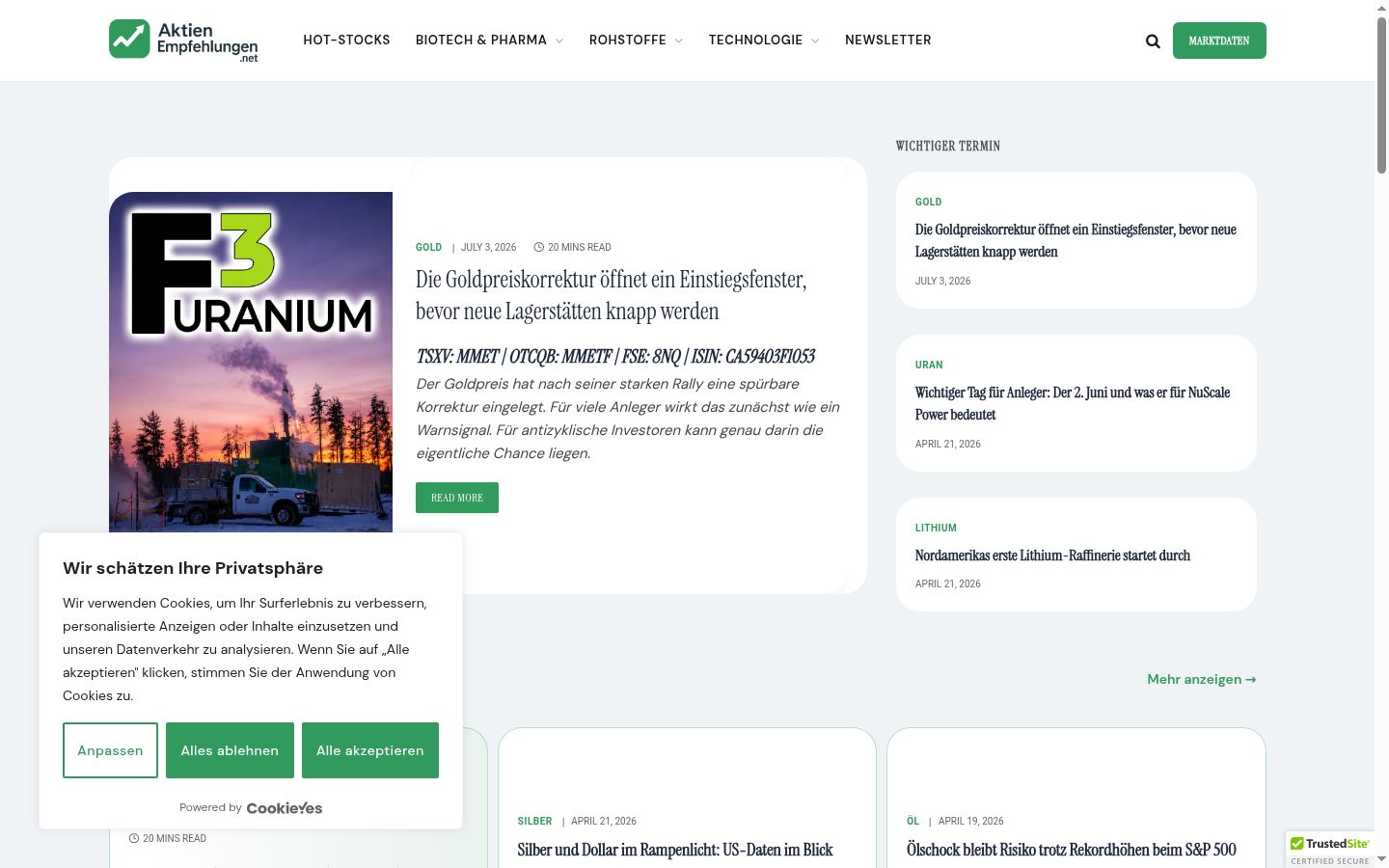
Task: Open the BIOTECH & PHARMA menu
Action: pos(481,40)
